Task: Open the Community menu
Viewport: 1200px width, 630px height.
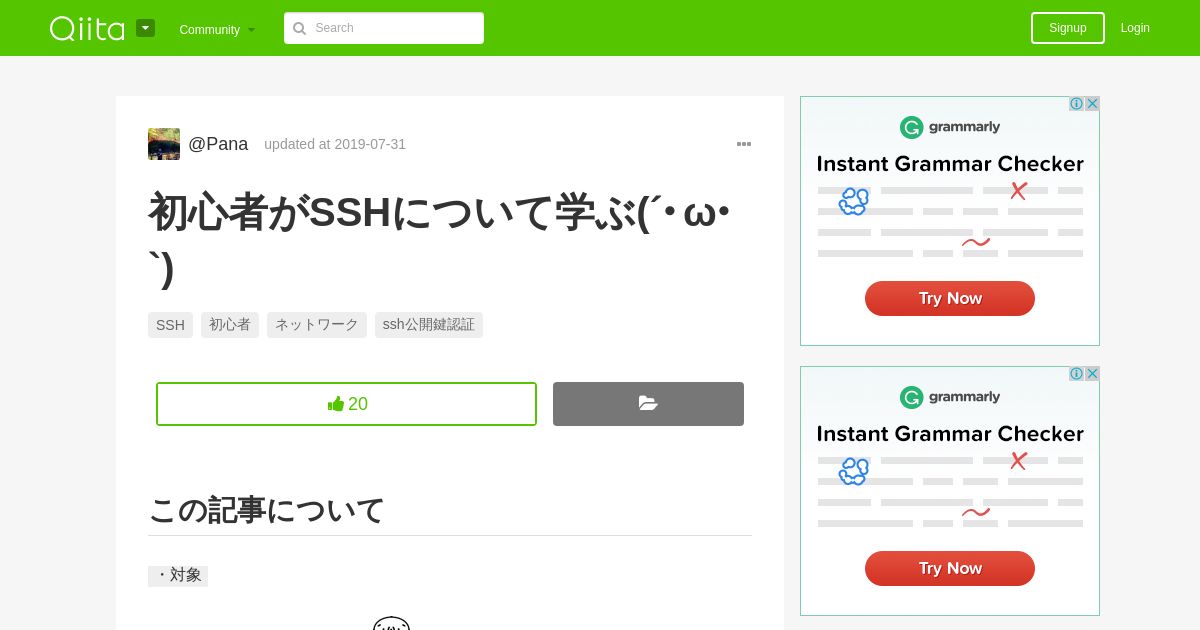Action: (x=217, y=29)
